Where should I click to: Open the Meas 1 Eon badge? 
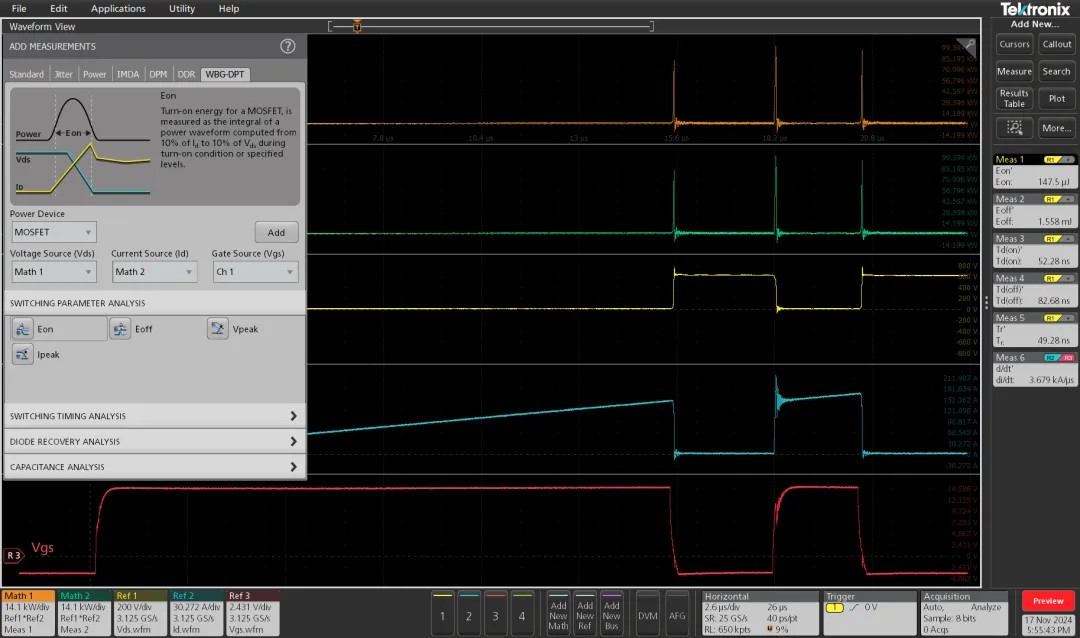(1034, 171)
